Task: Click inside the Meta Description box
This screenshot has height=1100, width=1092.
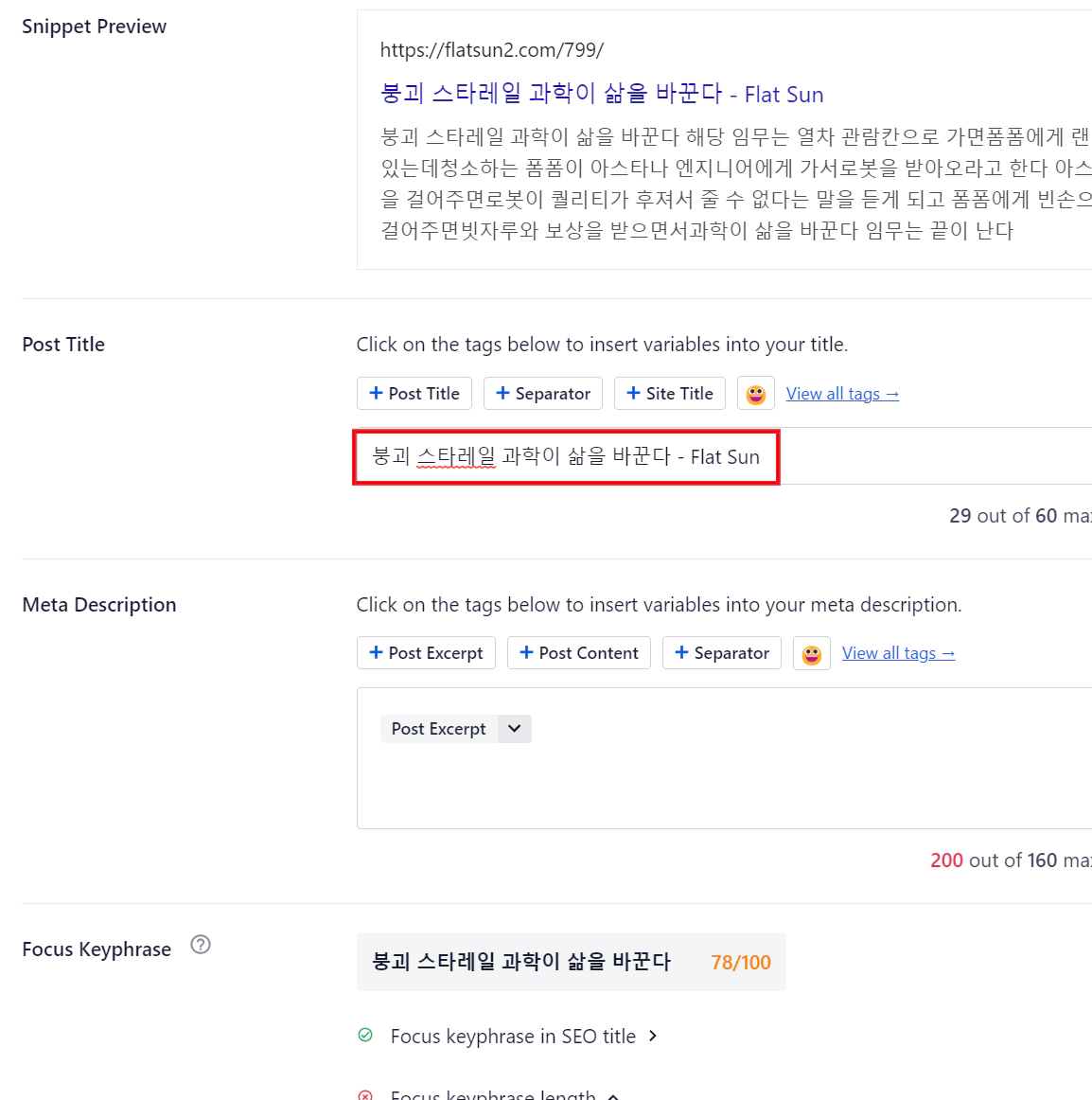Action: point(725,758)
